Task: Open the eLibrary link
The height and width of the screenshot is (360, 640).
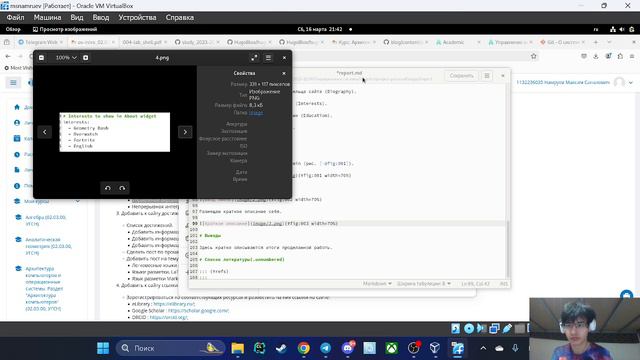Action: pos(174,304)
